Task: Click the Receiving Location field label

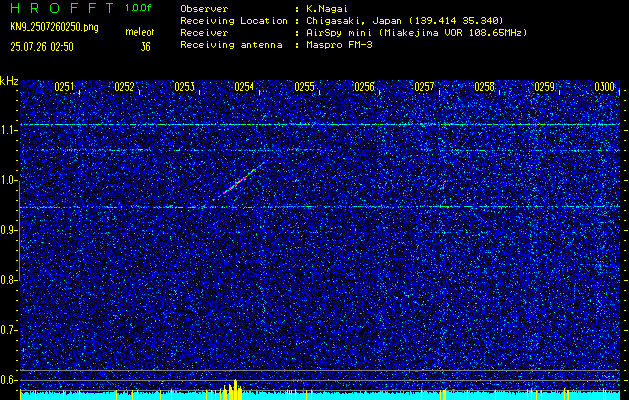Action: (234, 21)
